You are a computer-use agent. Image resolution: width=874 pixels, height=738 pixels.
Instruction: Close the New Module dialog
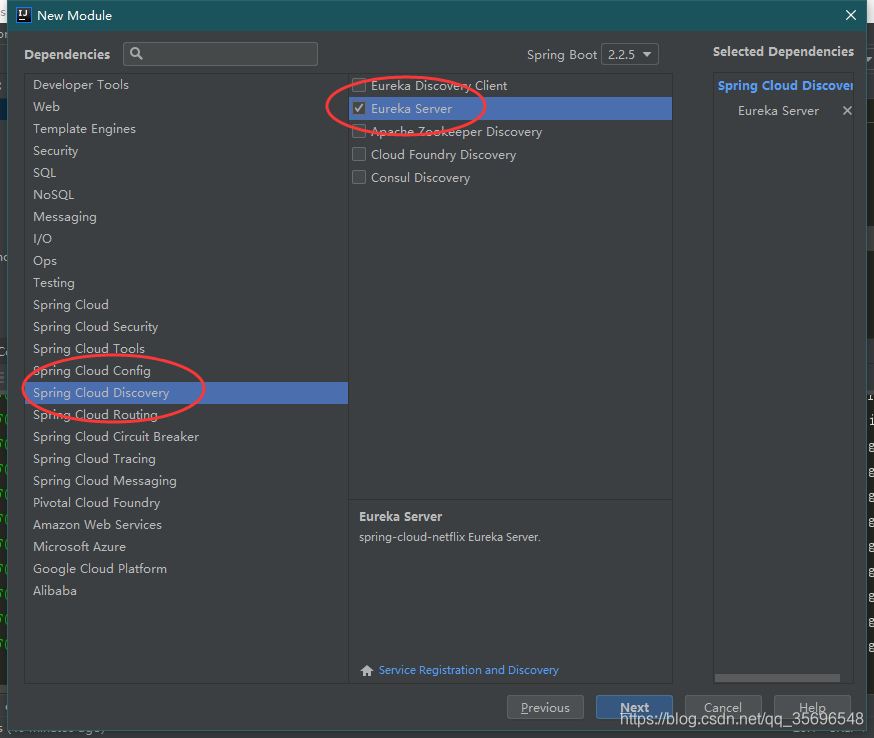[x=851, y=15]
